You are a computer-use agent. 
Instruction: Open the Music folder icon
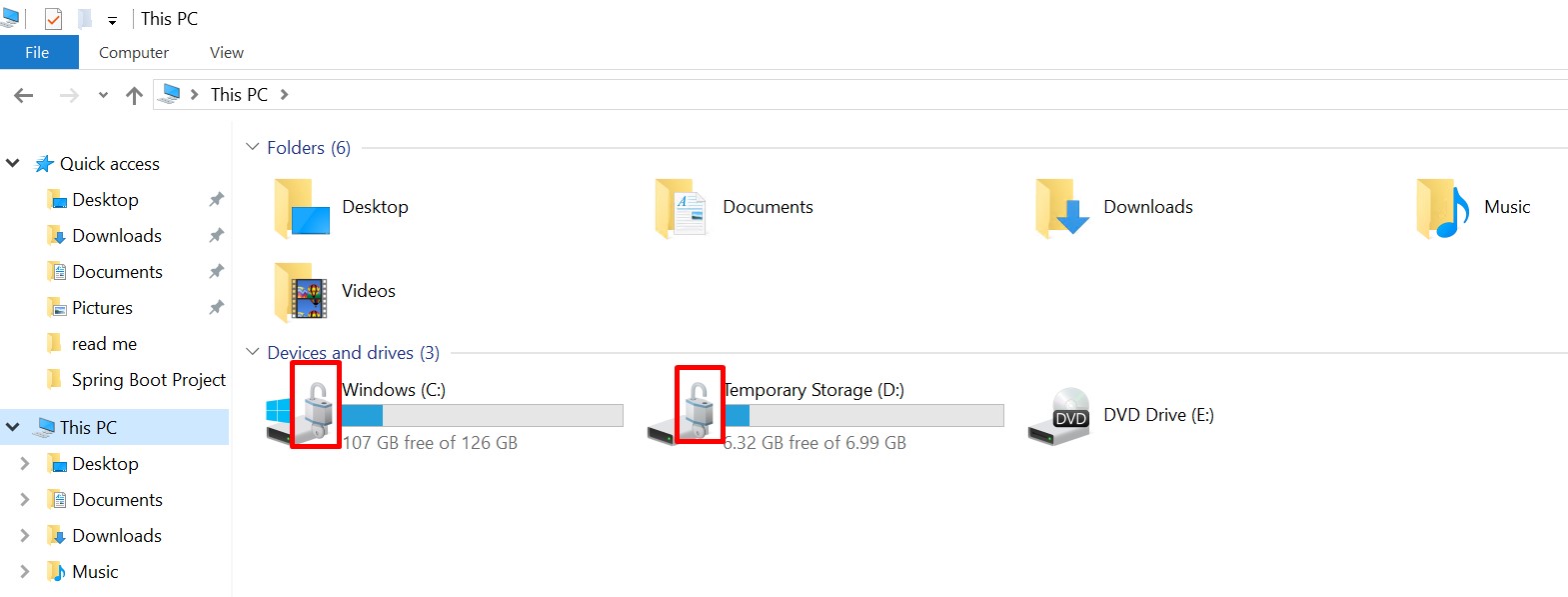(x=1442, y=208)
